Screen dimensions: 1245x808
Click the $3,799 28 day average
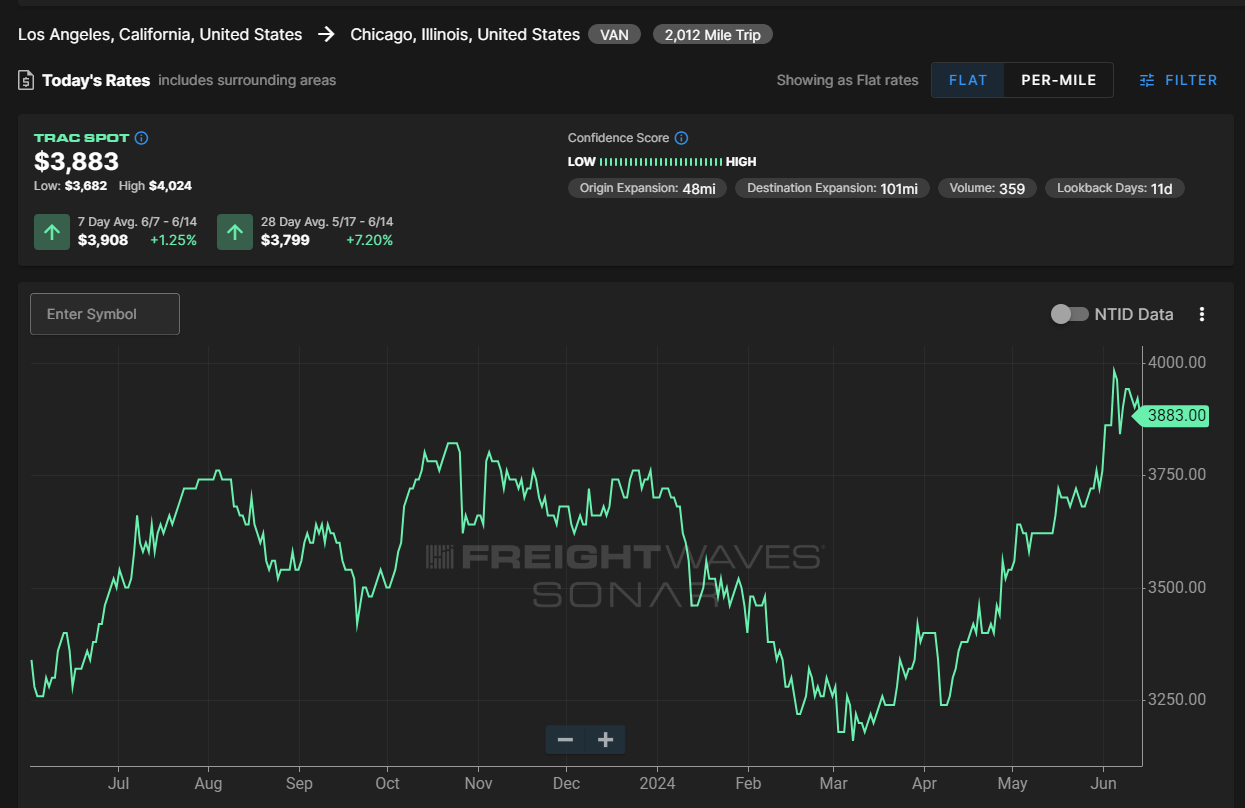tap(285, 240)
